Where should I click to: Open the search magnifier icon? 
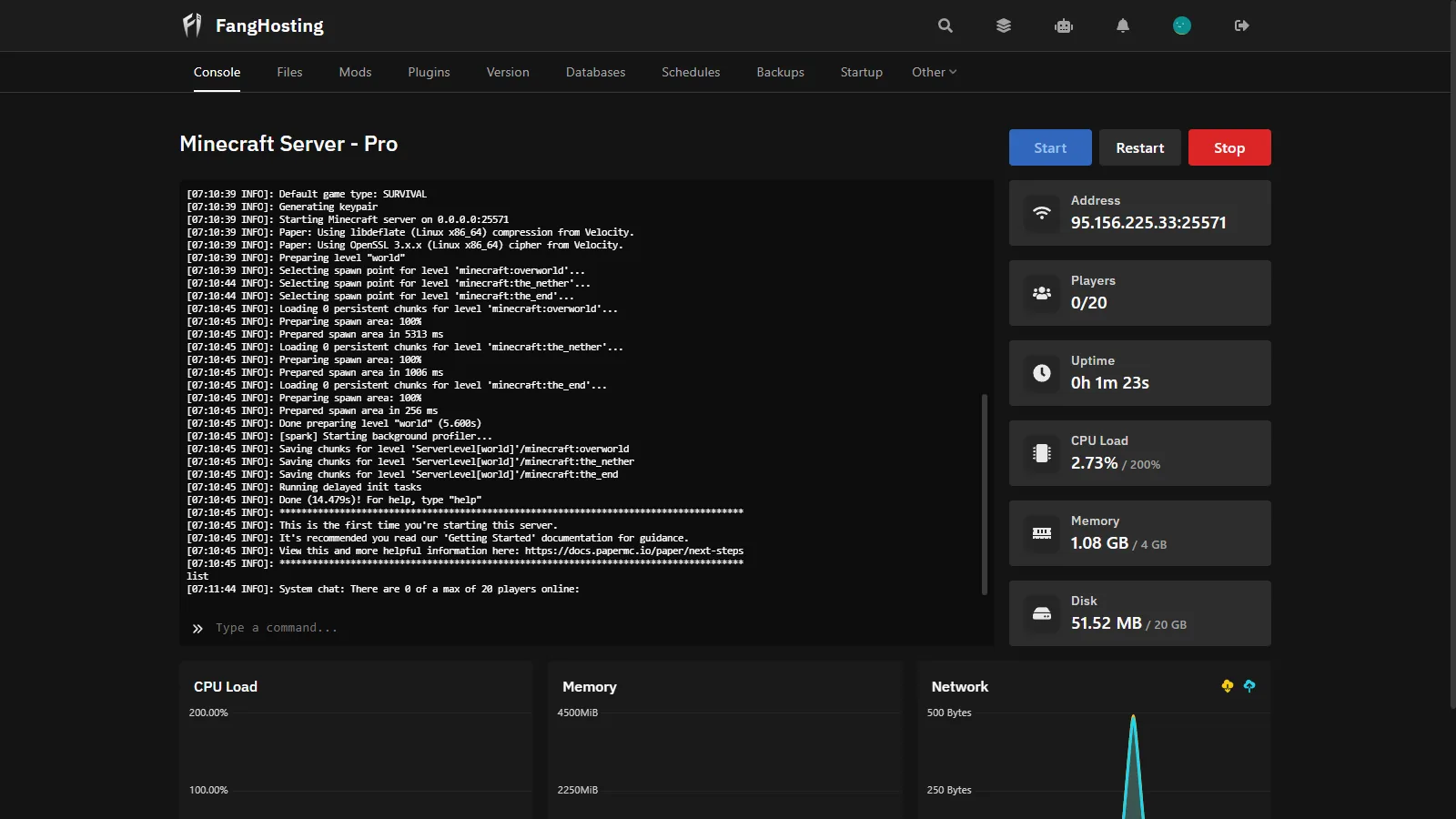pos(945,25)
